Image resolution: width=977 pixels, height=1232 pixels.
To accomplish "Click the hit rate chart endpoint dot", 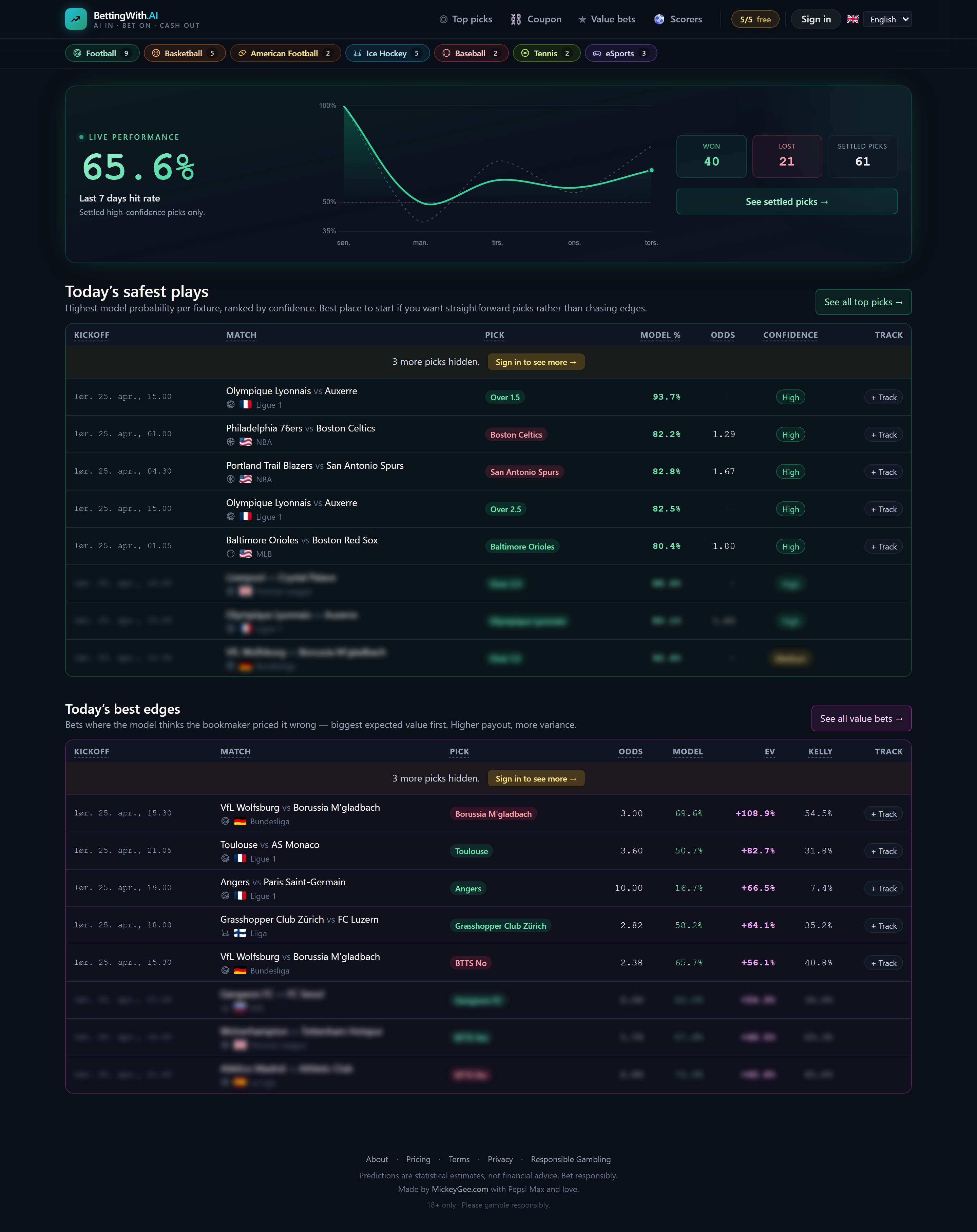I will coord(651,170).
